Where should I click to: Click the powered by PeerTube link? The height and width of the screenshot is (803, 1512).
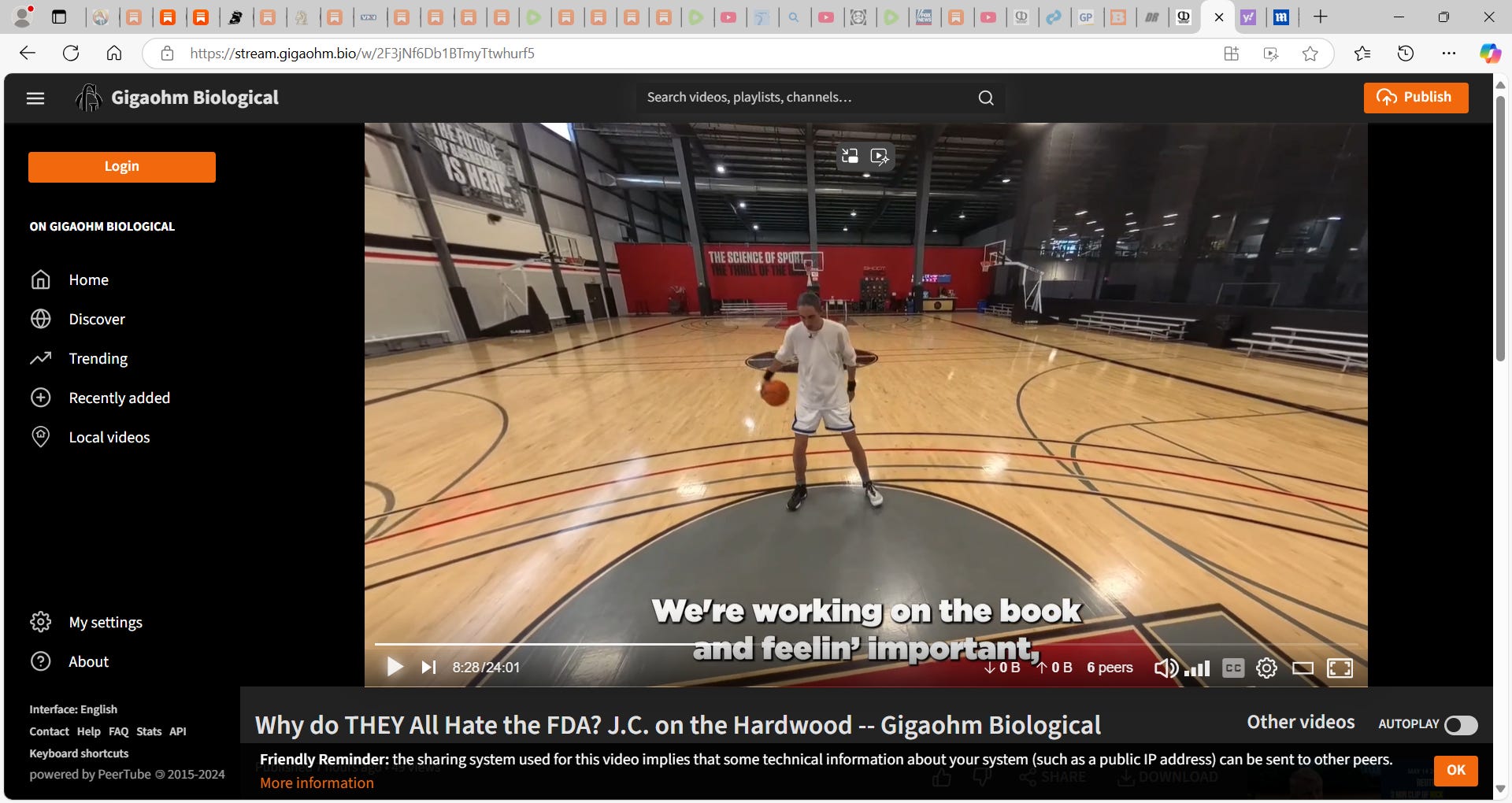(x=127, y=775)
